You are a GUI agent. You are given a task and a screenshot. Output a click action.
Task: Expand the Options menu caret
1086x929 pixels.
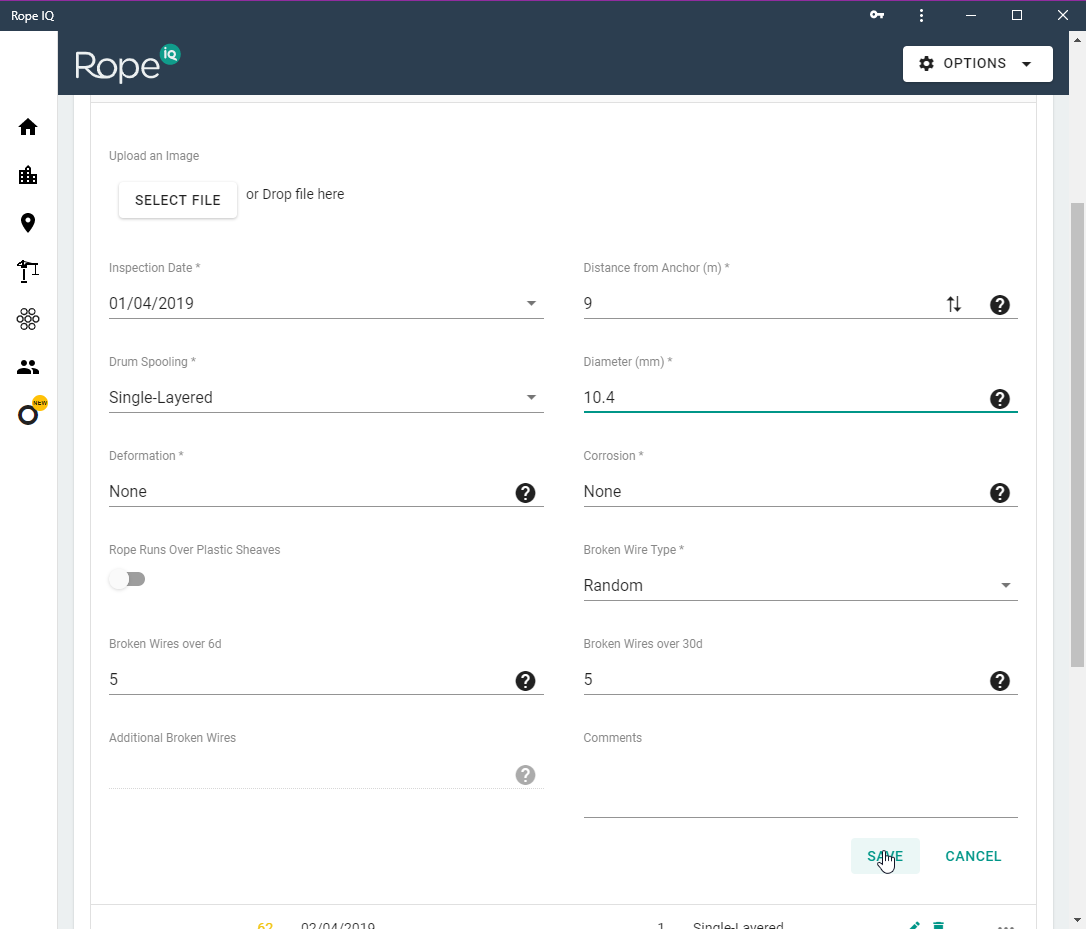pyautogui.click(x=1026, y=64)
